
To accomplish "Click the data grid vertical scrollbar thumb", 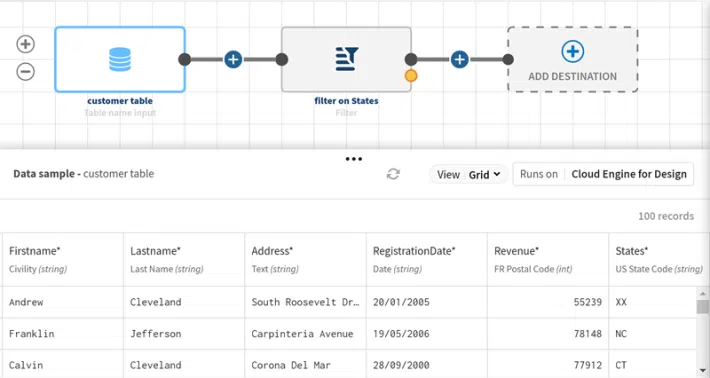I will (703, 306).
